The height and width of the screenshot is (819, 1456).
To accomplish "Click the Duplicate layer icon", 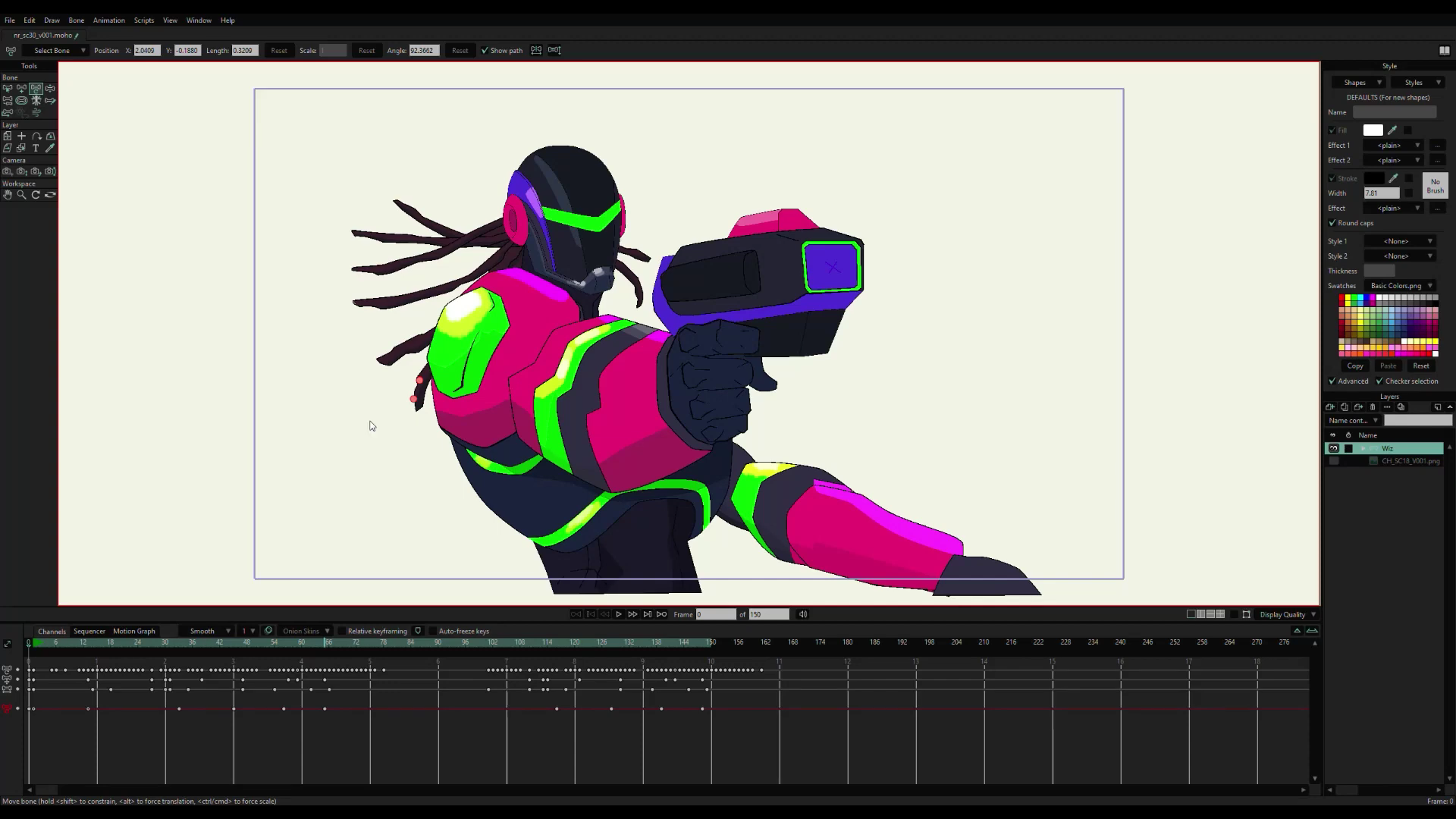I will (x=1345, y=407).
